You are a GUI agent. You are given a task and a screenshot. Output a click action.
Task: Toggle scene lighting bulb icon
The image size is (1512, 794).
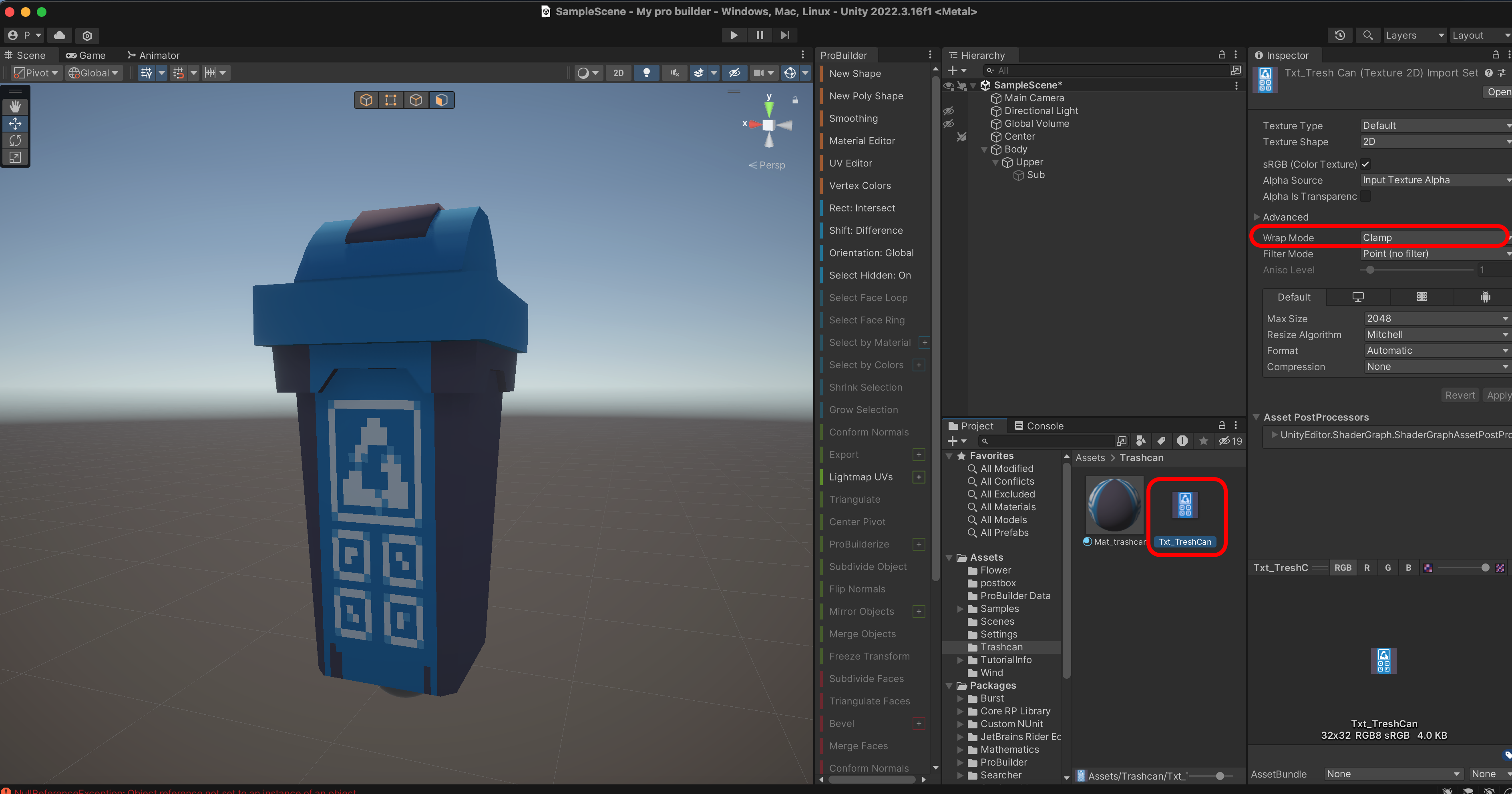(646, 73)
